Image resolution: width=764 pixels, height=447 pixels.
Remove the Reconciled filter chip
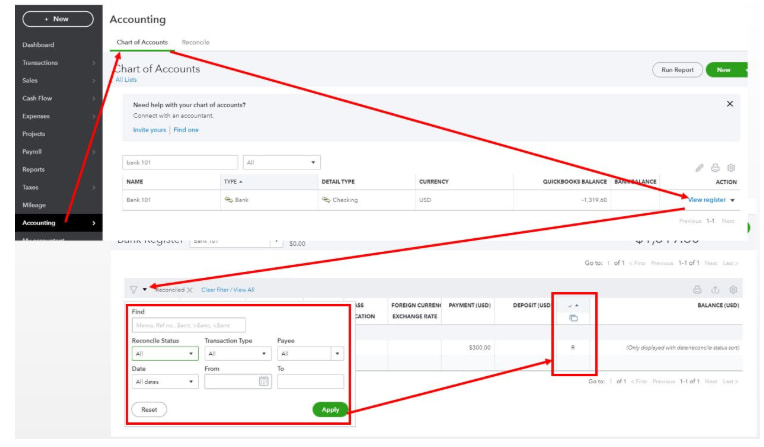click(190, 290)
